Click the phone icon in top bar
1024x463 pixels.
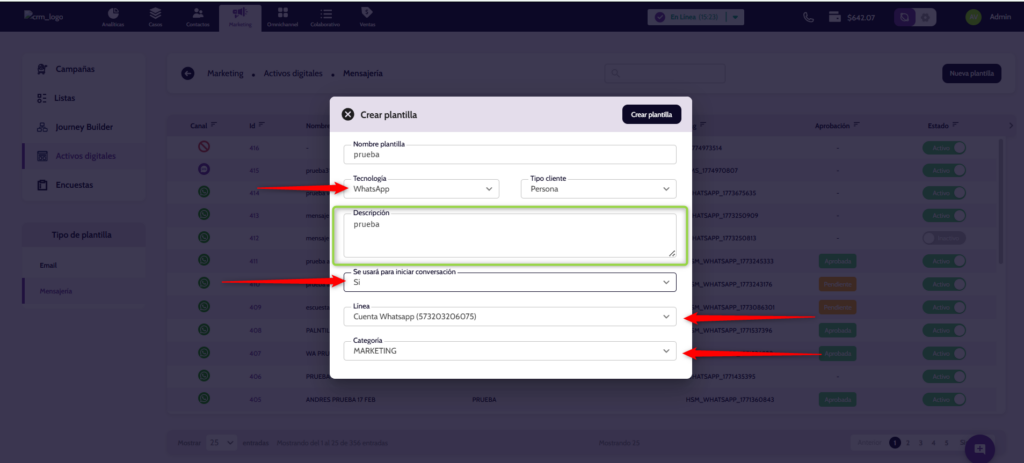[808, 17]
